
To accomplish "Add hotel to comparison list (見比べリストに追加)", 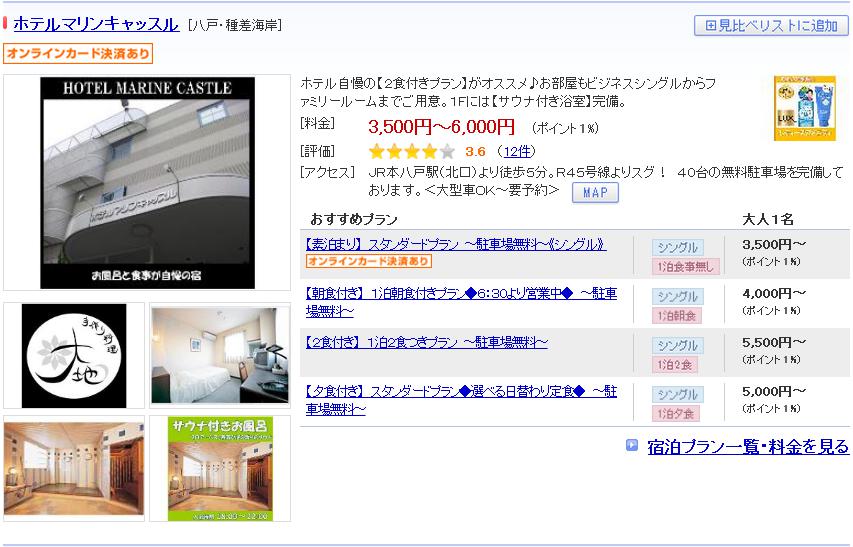I will click(x=771, y=26).
